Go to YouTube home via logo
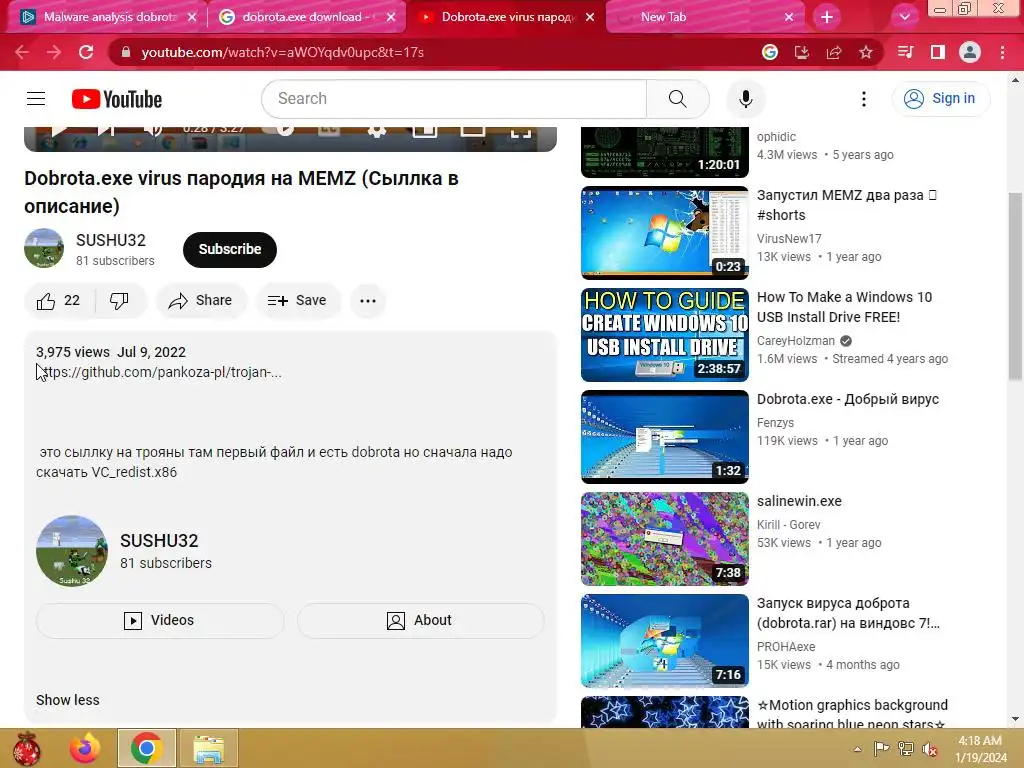The height and width of the screenshot is (768, 1024). tap(117, 99)
